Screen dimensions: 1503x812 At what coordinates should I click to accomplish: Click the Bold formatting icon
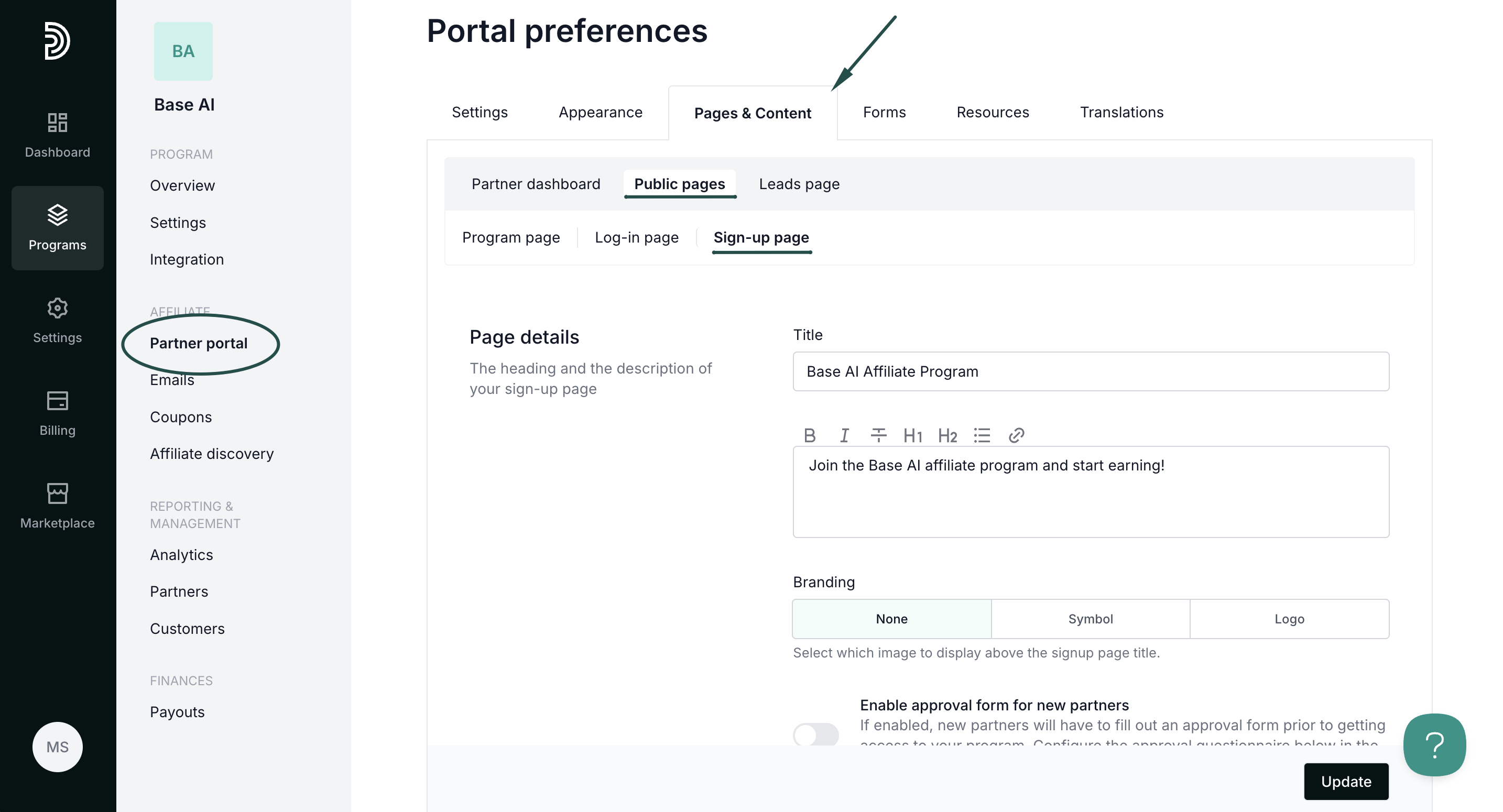pyautogui.click(x=809, y=435)
